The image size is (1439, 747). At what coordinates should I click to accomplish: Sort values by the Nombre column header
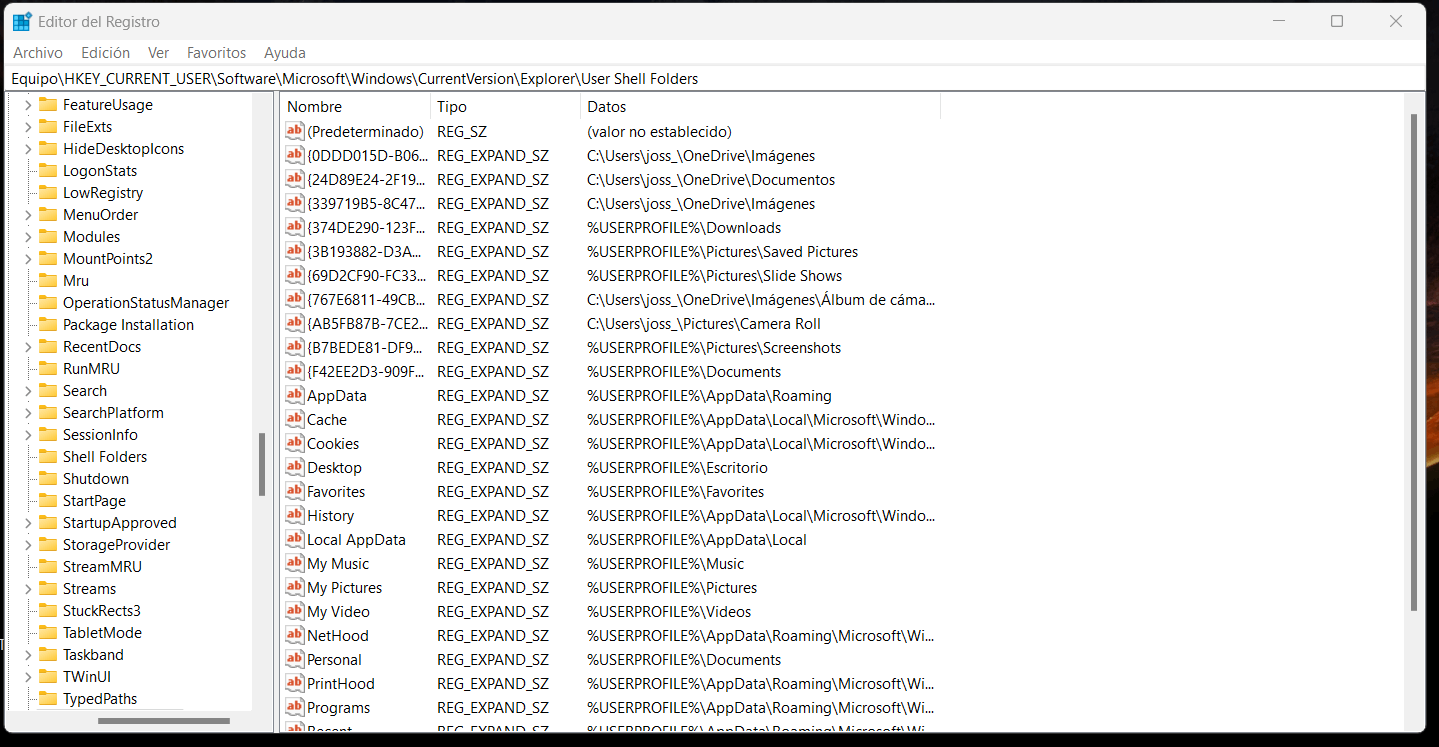[x=355, y=106]
